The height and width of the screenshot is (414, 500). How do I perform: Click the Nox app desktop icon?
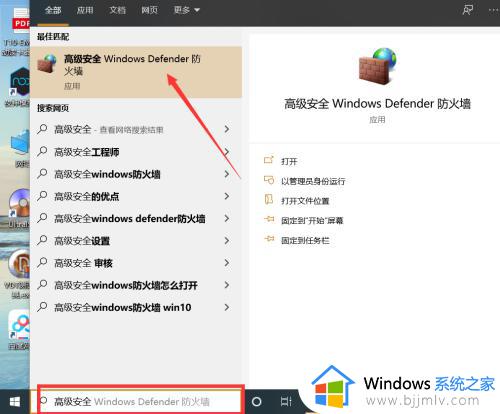click(x=21, y=81)
